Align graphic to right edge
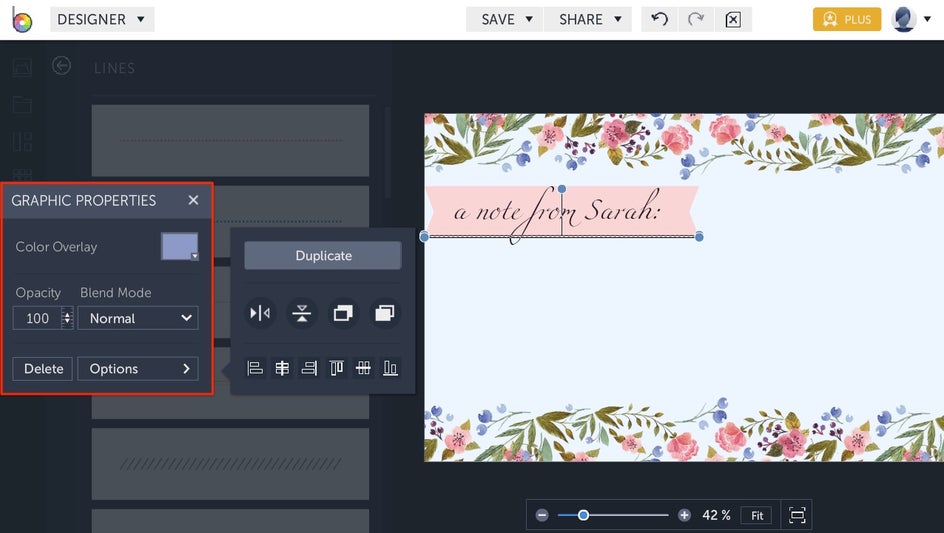Image resolution: width=944 pixels, height=533 pixels. [309, 368]
